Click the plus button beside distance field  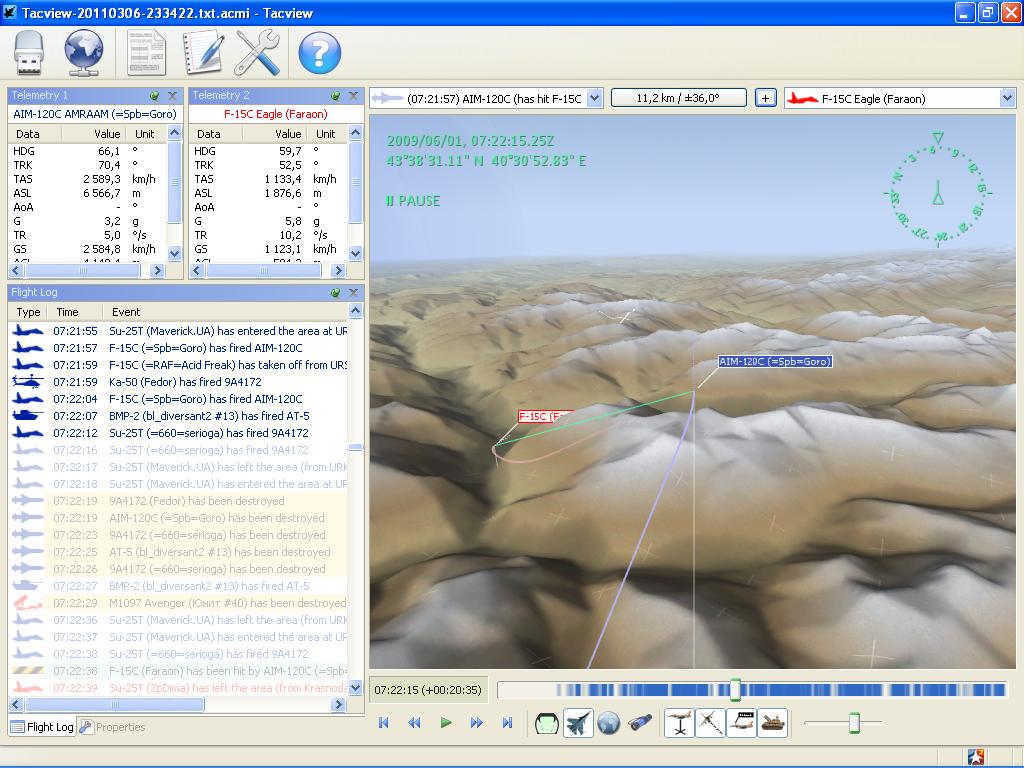pos(765,99)
